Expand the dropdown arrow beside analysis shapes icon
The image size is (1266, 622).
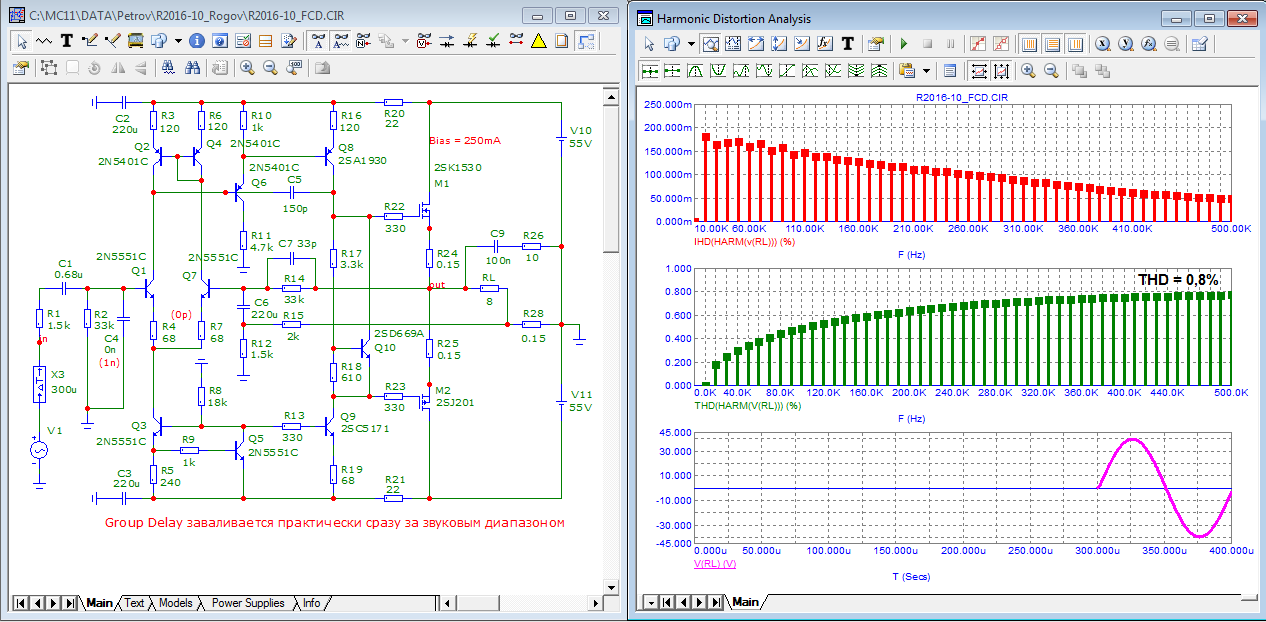(689, 44)
